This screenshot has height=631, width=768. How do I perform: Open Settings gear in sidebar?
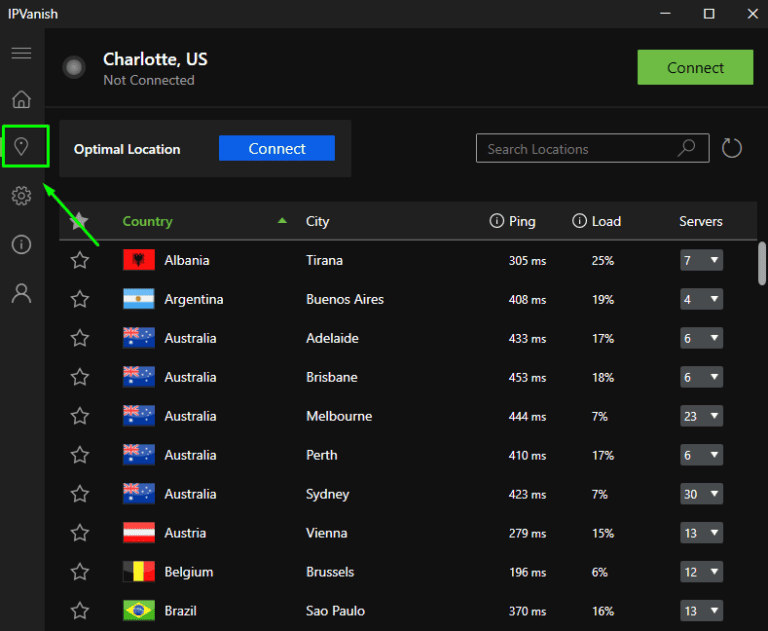(x=21, y=196)
